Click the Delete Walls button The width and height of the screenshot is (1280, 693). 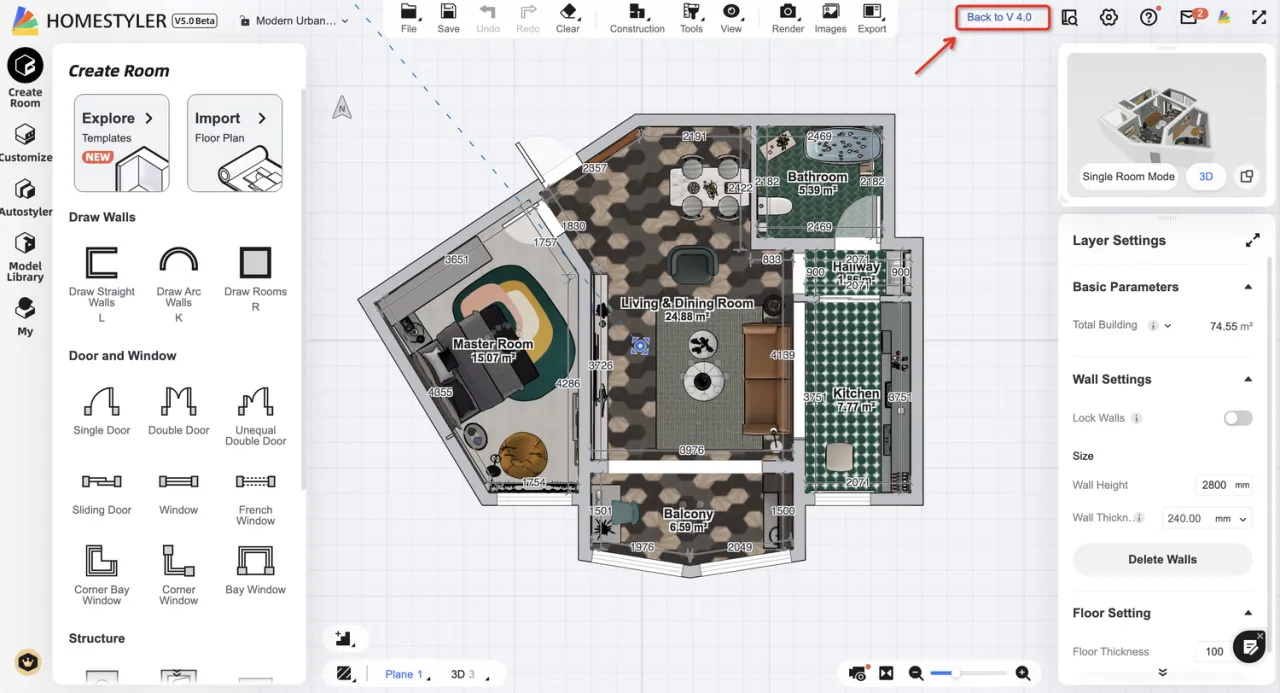coord(1162,559)
